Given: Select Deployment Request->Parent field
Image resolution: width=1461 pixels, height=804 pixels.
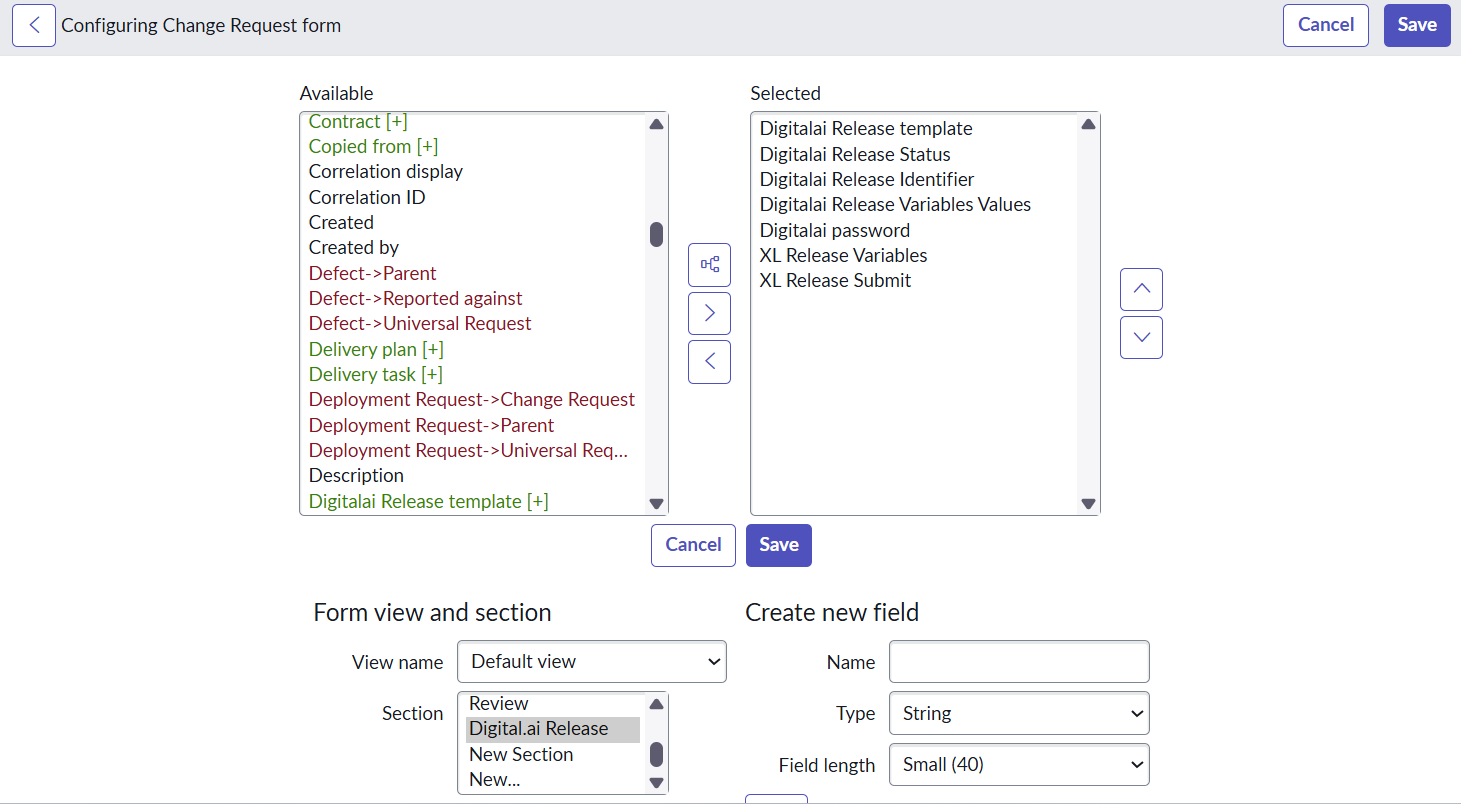Looking at the screenshot, I should (x=431, y=425).
